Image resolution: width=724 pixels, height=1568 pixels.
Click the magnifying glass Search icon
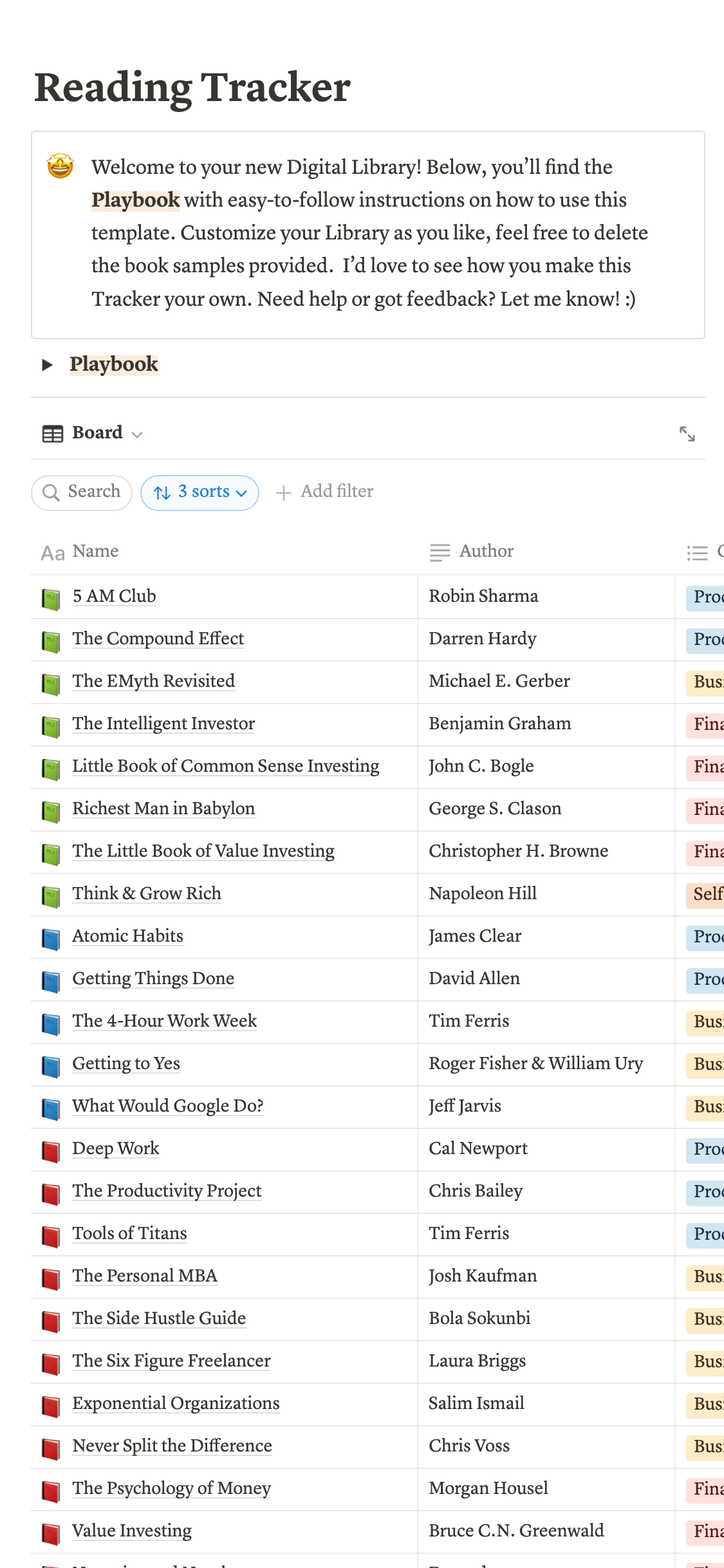tap(51, 492)
